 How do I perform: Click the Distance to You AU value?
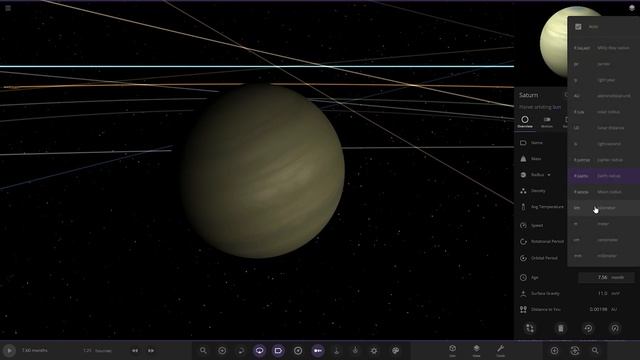(598, 309)
